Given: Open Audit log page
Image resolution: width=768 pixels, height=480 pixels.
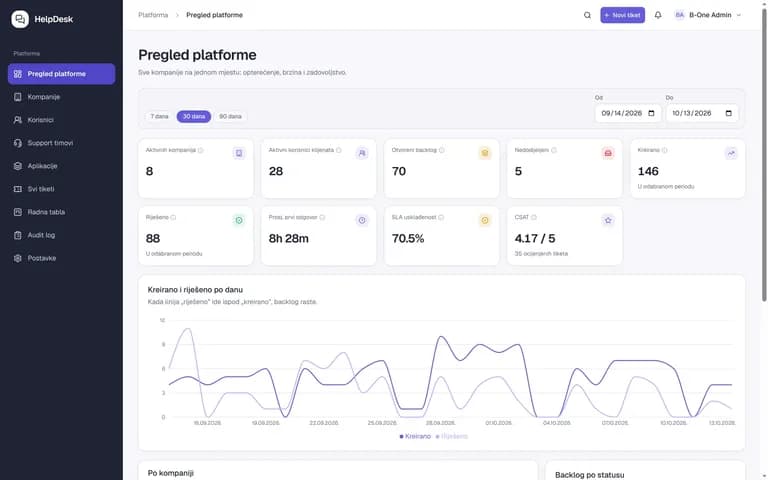Looking at the screenshot, I should click(x=62, y=235).
